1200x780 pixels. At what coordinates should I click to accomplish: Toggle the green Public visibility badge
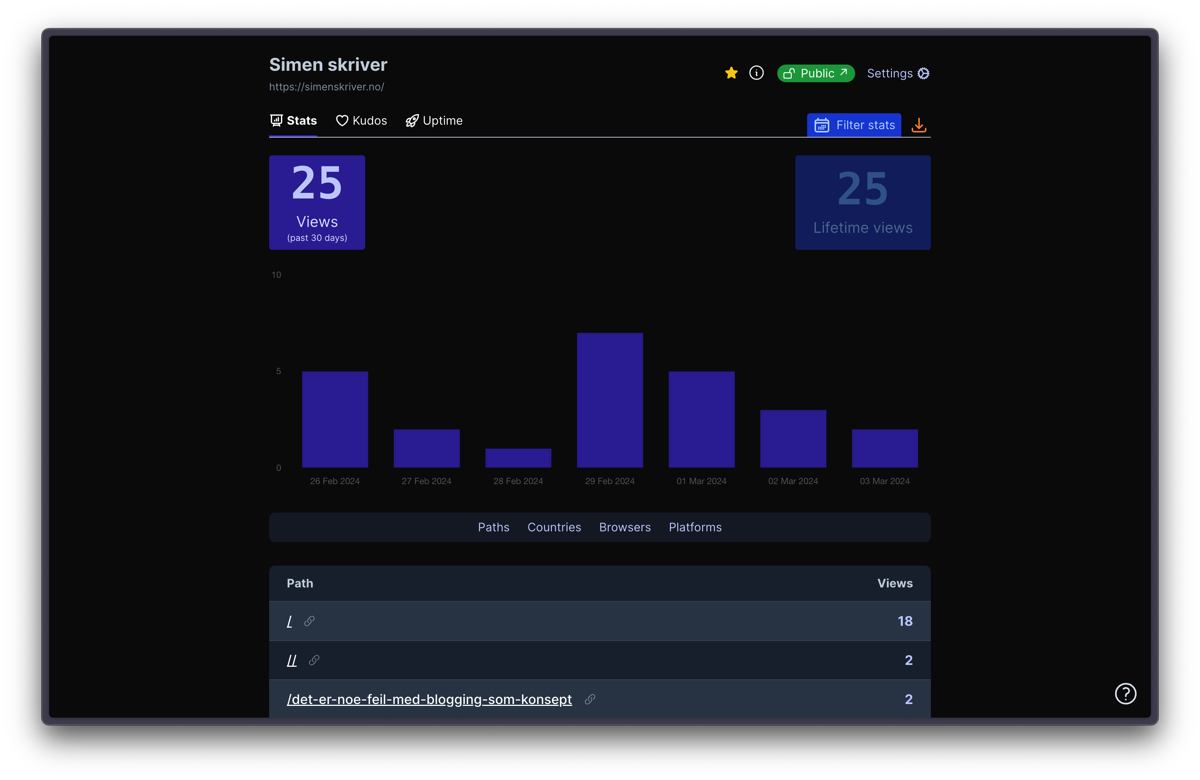pos(816,73)
